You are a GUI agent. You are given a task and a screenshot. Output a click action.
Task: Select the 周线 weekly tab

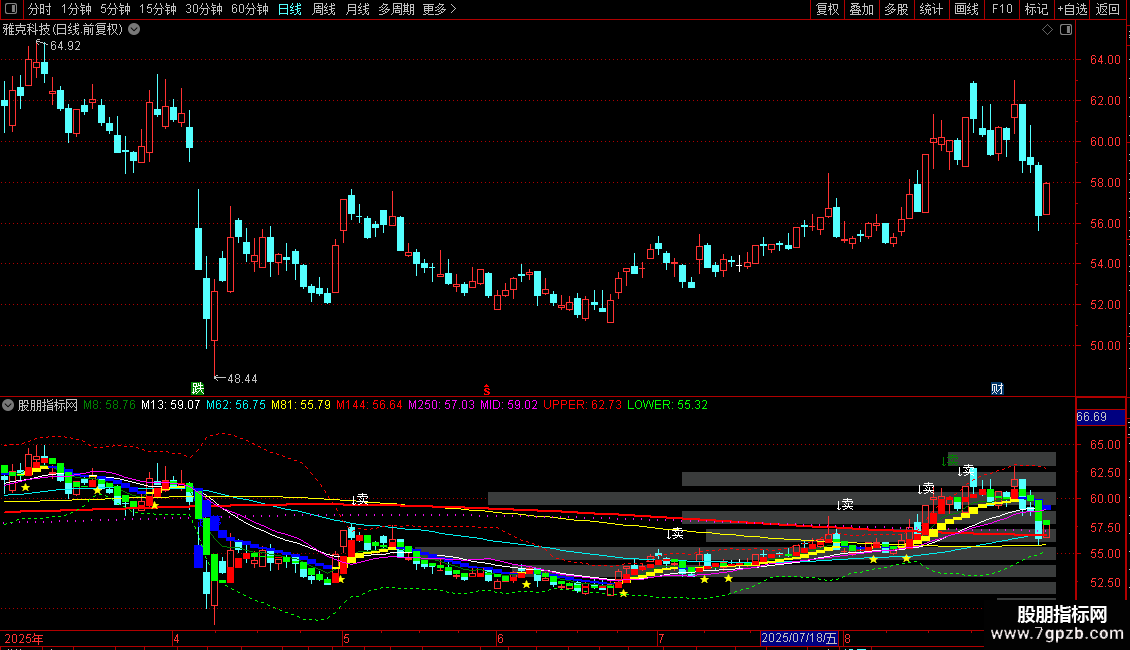pos(324,9)
